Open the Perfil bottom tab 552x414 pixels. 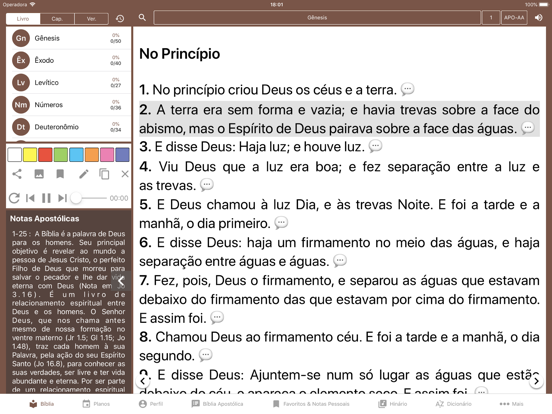[x=151, y=404]
